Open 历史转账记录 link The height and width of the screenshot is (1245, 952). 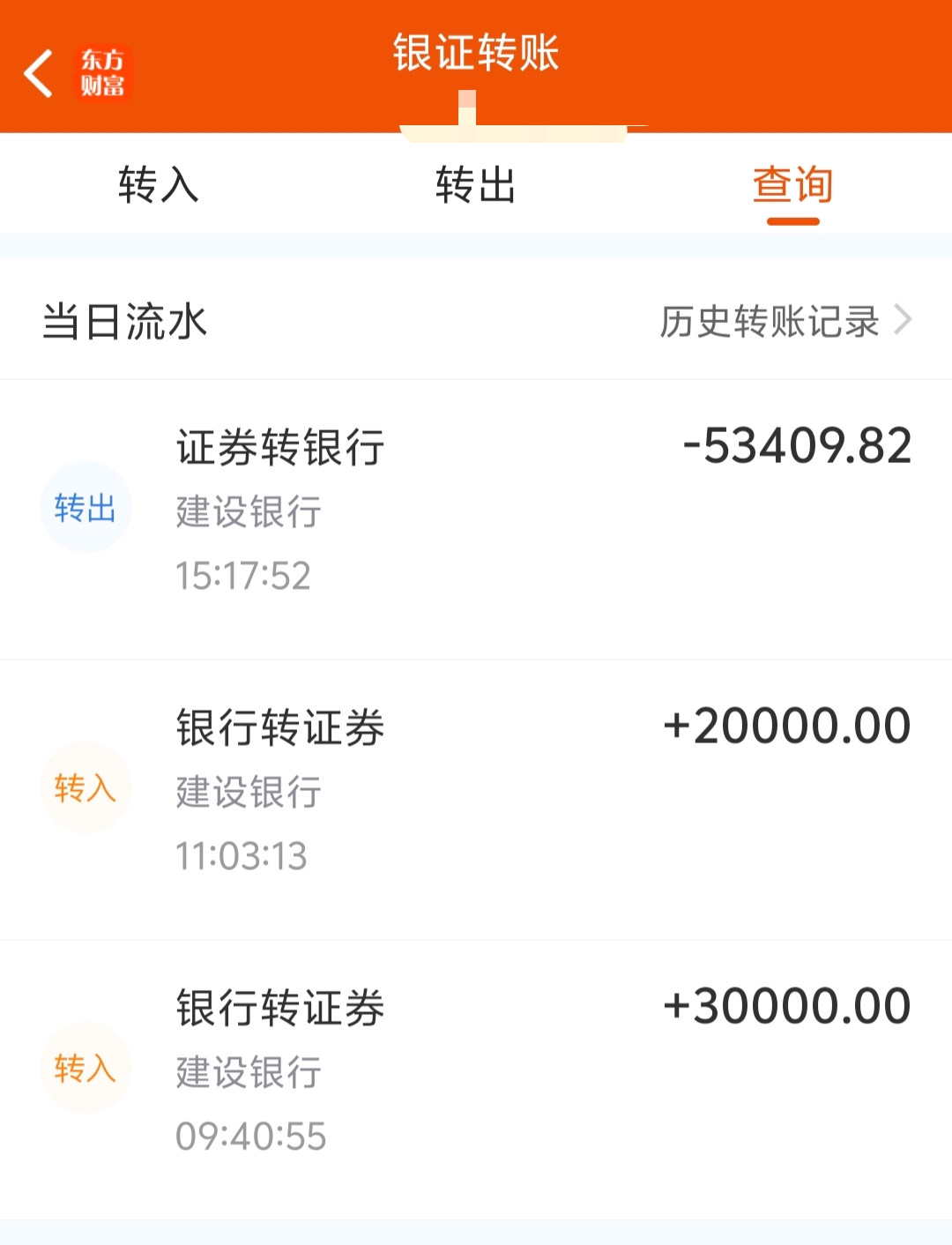[x=770, y=321]
